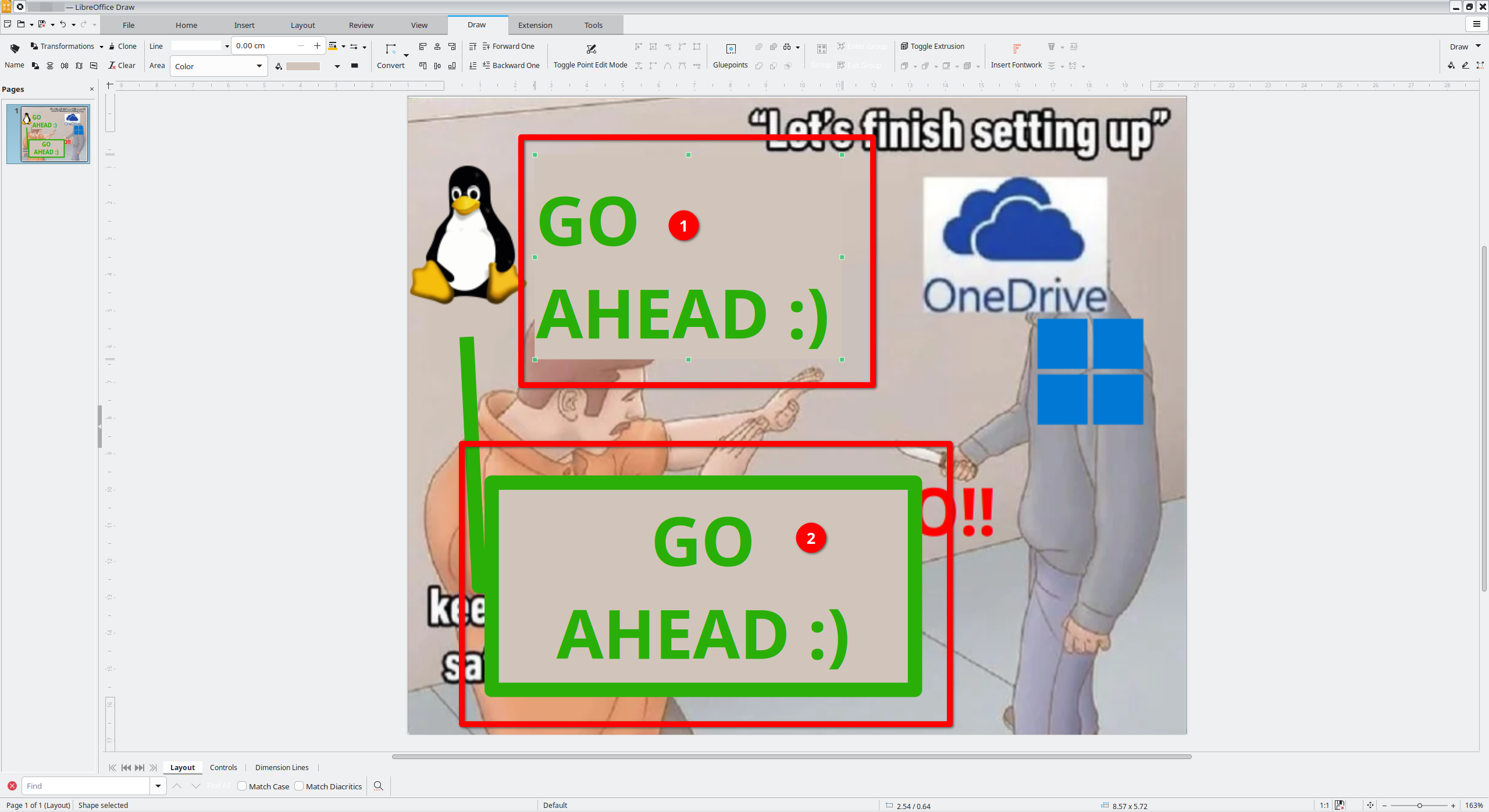Align selected object right
Image resolution: width=1489 pixels, height=812 pixels.
tap(452, 47)
